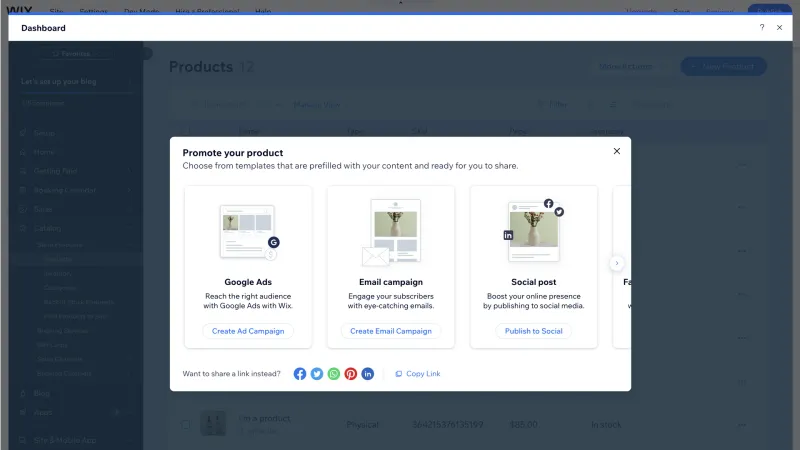Click Create Ad Campaign button

pos(248,331)
